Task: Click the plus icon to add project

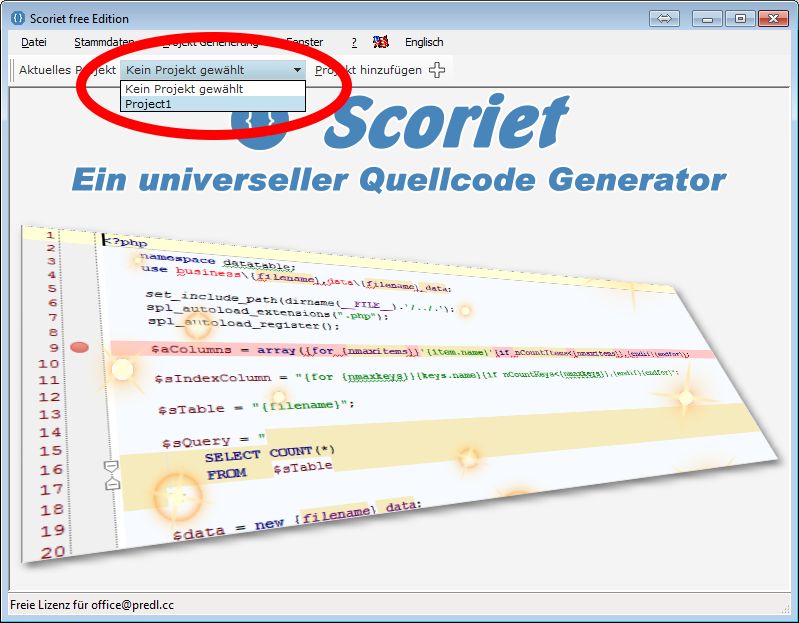Action: click(437, 70)
